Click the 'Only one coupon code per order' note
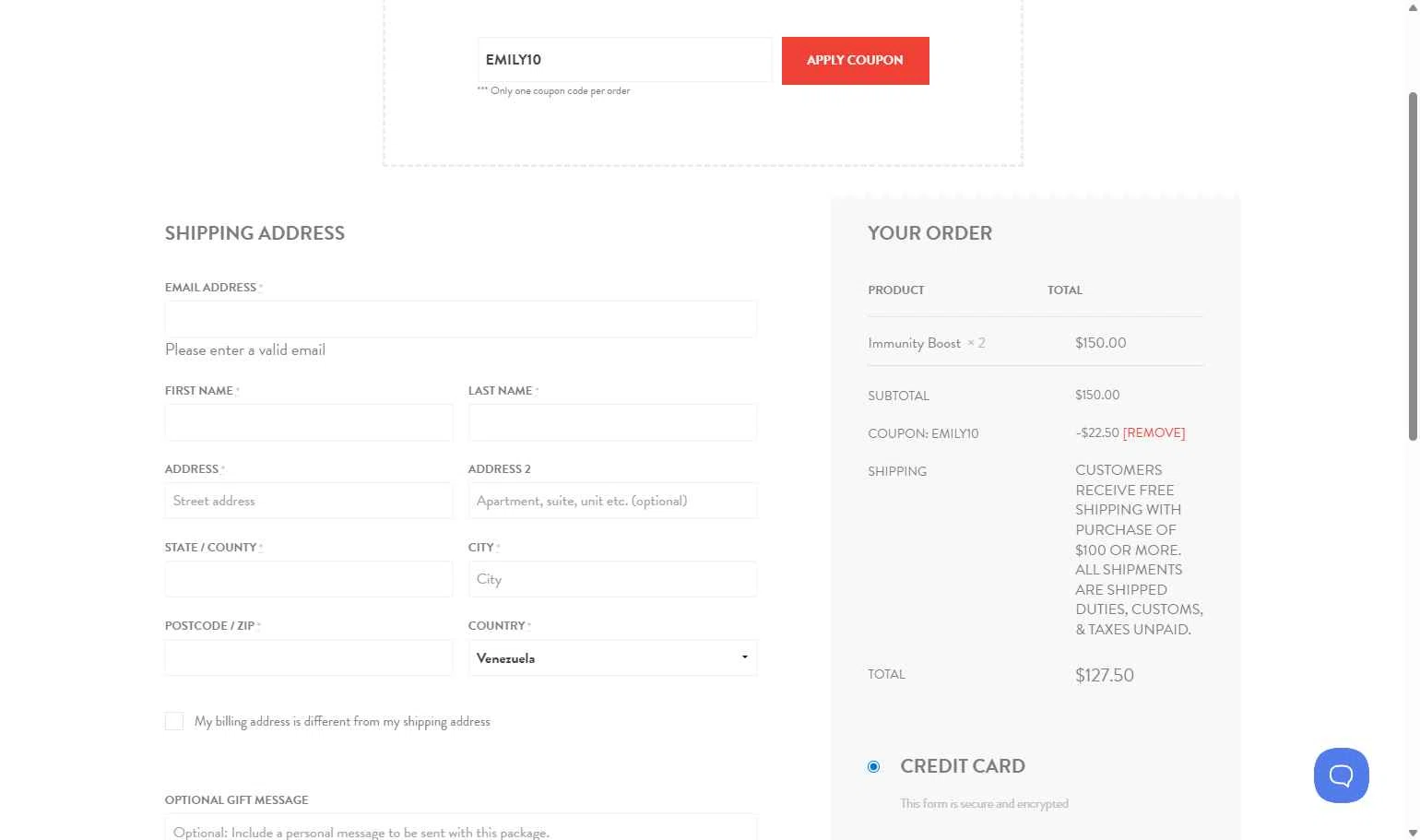 (x=553, y=90)
